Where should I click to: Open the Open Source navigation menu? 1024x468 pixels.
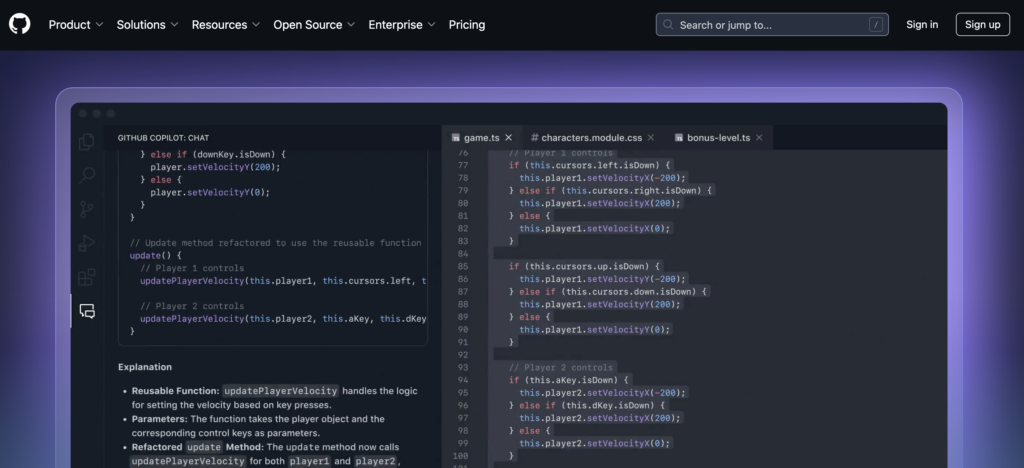(x=314, y=25)
